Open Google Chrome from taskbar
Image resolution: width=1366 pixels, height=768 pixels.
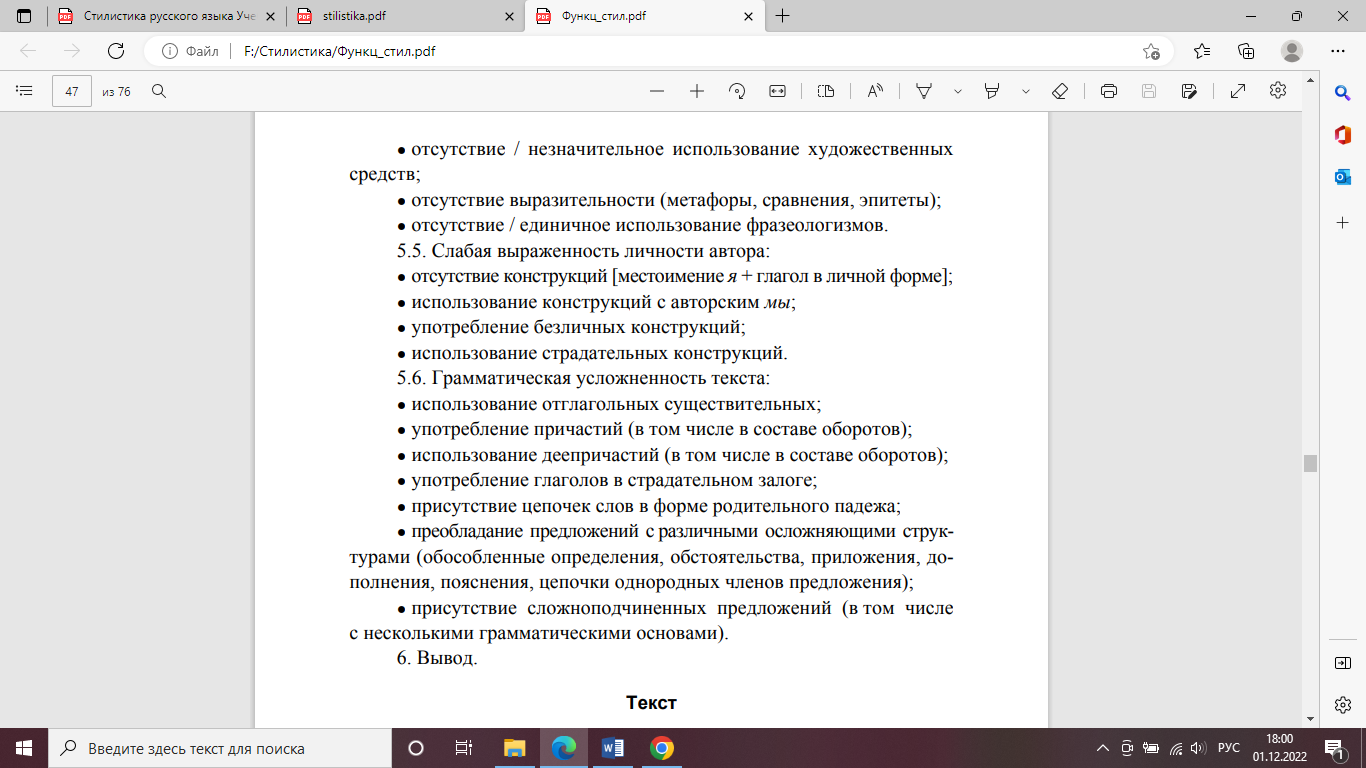click(x=661, y=748)
